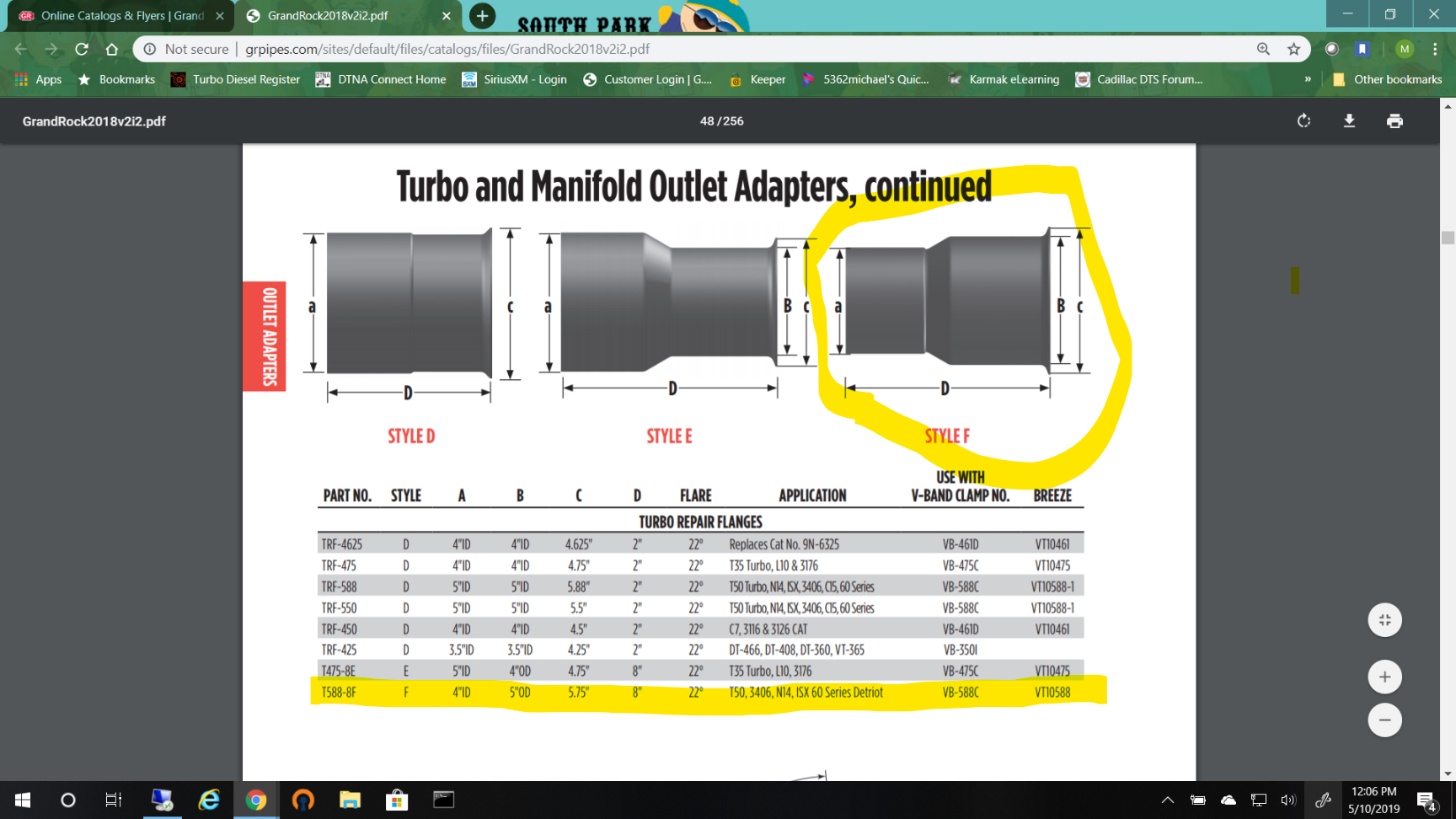Click clamp number VB-588C in T588-8F row
Image resolution: width=1456 pixels, height=819 pixels.
pyautogui.click(x=961, y=693)
